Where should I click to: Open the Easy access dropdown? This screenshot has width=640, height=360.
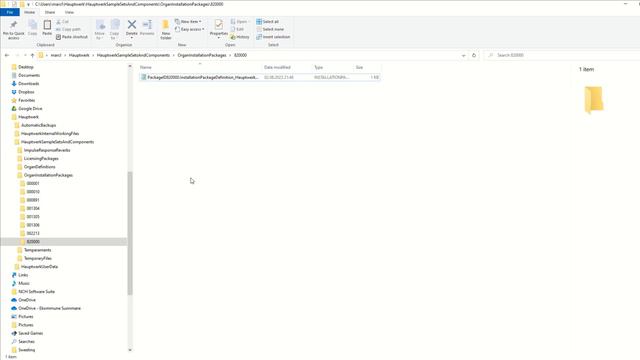pos(189,29)
